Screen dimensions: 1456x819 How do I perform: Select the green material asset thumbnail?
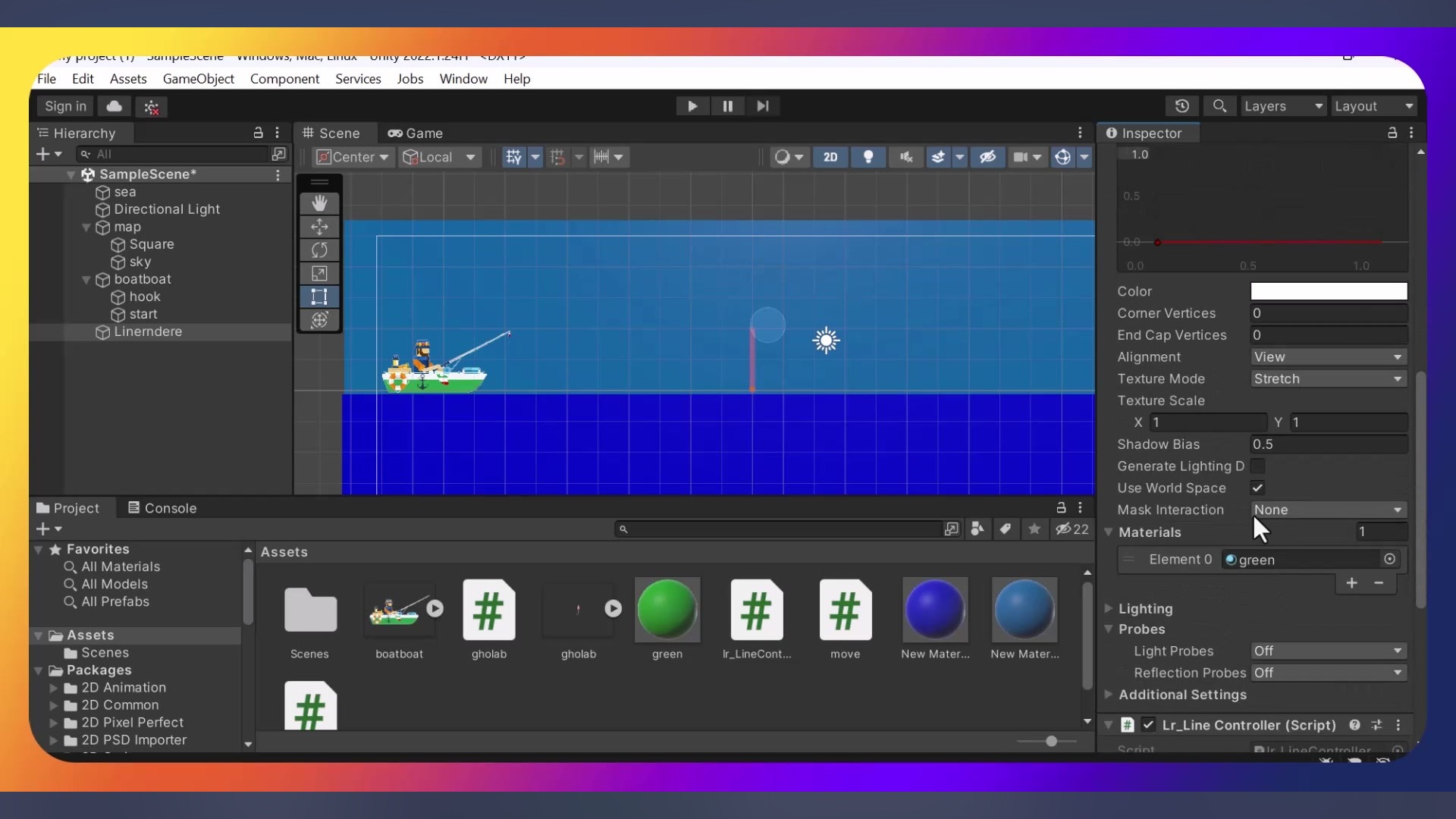pos(667,610)
